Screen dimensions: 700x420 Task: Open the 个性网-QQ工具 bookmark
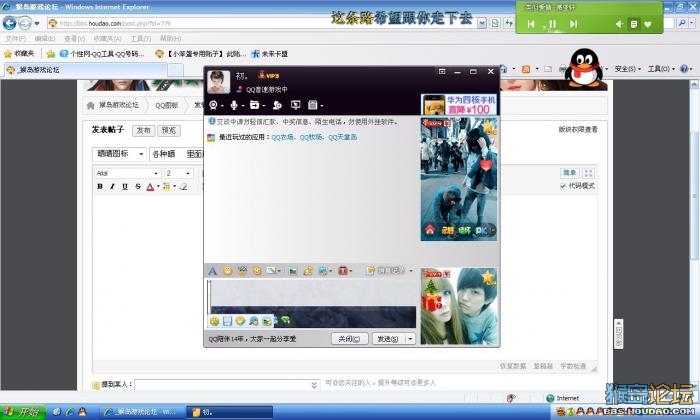point(102,54)
